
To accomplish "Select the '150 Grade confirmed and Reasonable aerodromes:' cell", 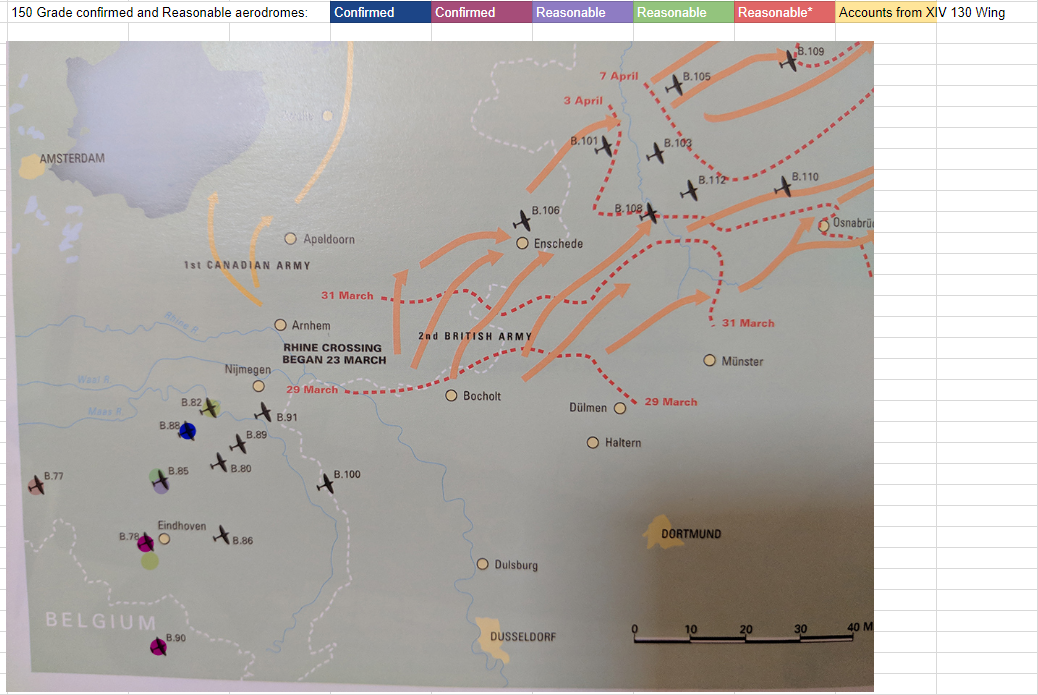I will [x=168, y=12].
